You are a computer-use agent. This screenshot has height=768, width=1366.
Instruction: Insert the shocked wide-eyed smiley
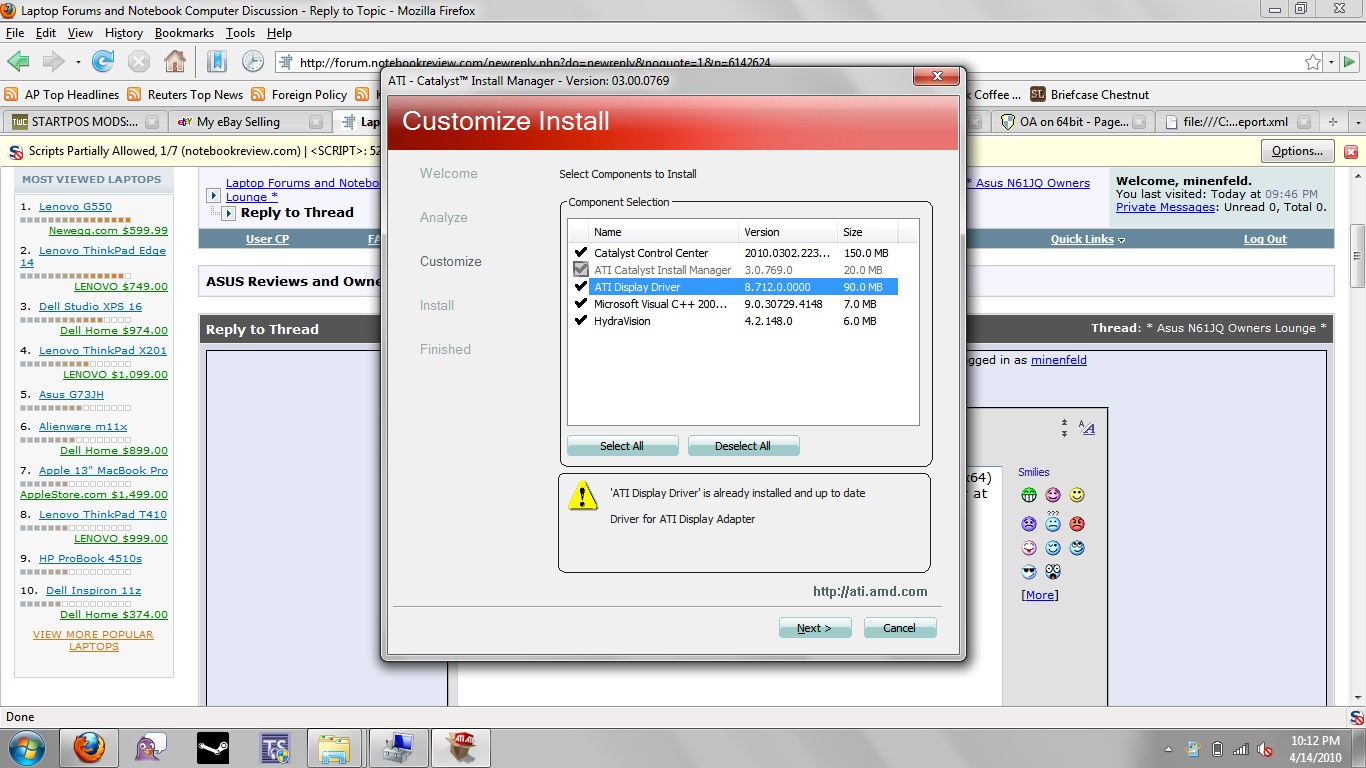(1053, 572)
